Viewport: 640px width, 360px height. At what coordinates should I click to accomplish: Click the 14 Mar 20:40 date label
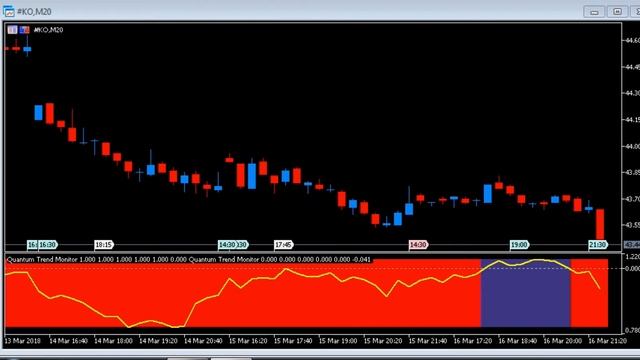(x=203, y=341)
